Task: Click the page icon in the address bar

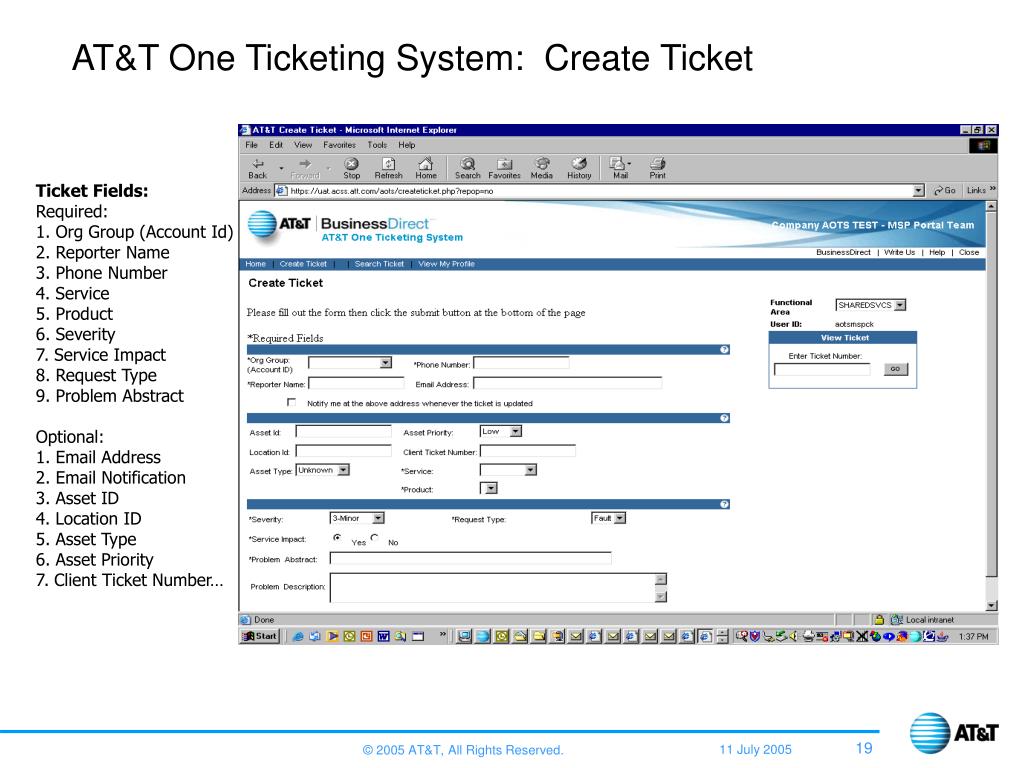Action: pos(281,191)
